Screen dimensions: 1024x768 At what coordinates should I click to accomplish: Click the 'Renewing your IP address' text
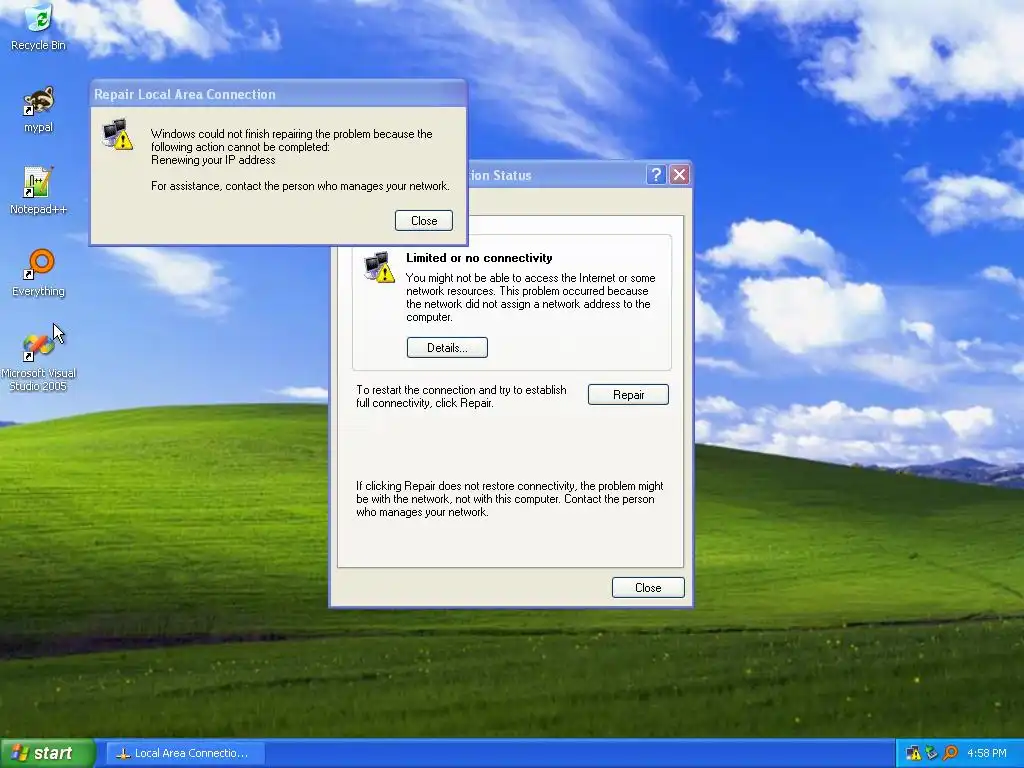coord(213,160)
